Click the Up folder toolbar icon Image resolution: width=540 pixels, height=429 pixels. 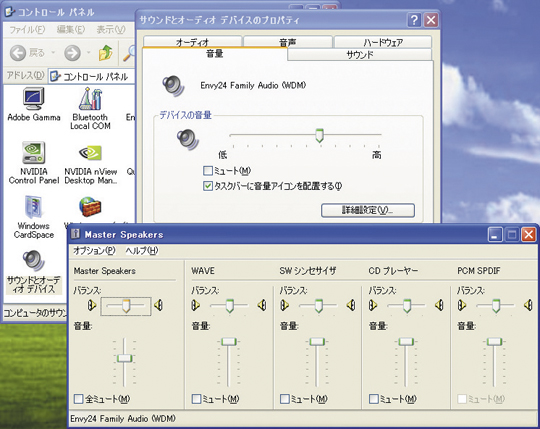tap(106, 53)
